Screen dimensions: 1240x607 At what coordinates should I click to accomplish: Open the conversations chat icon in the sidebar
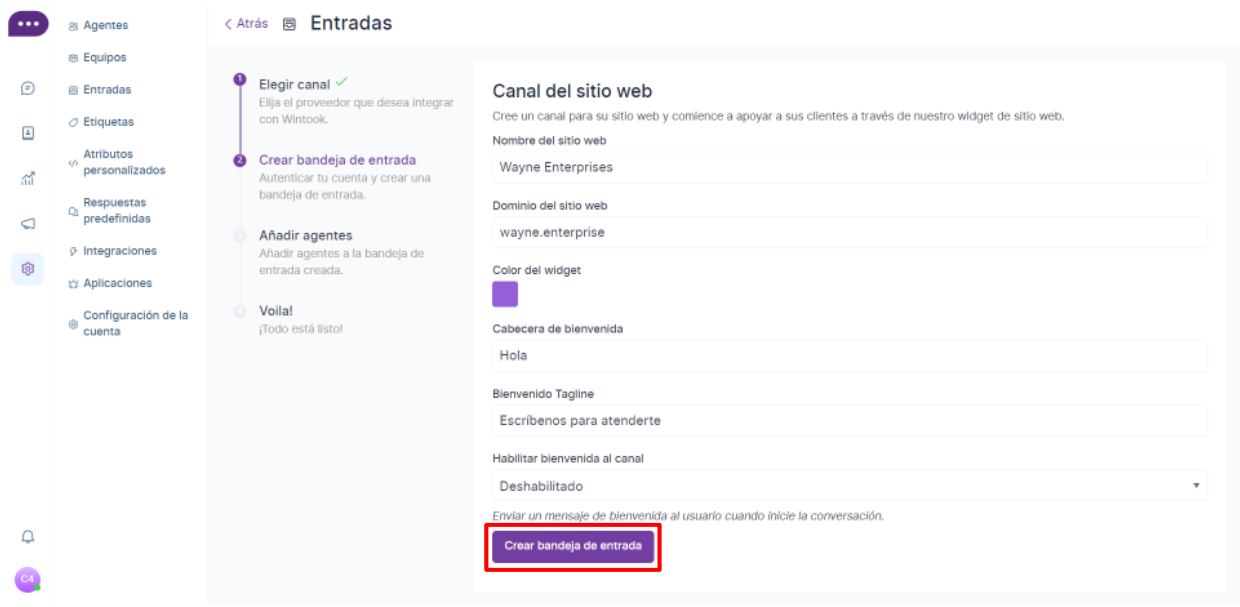28,88
